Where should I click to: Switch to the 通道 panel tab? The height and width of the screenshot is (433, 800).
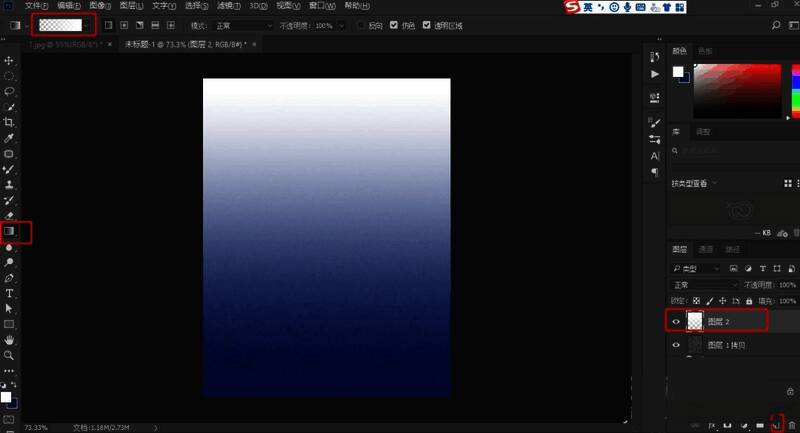click(x=706, y=249)
